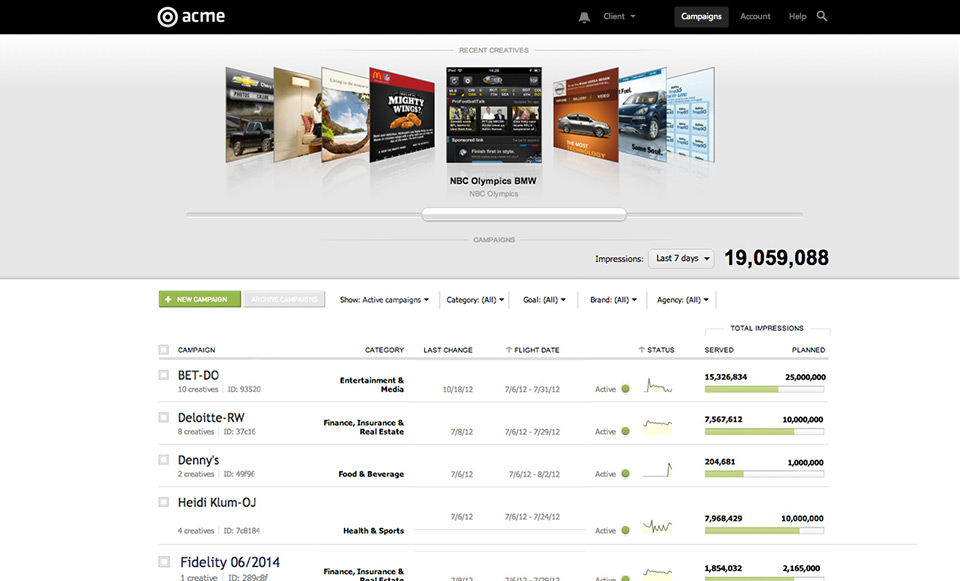This screenshot has height=581, width=960.
Task: Open the Category (All) filter
Action: pyautogui.click(x=475, y=299)
